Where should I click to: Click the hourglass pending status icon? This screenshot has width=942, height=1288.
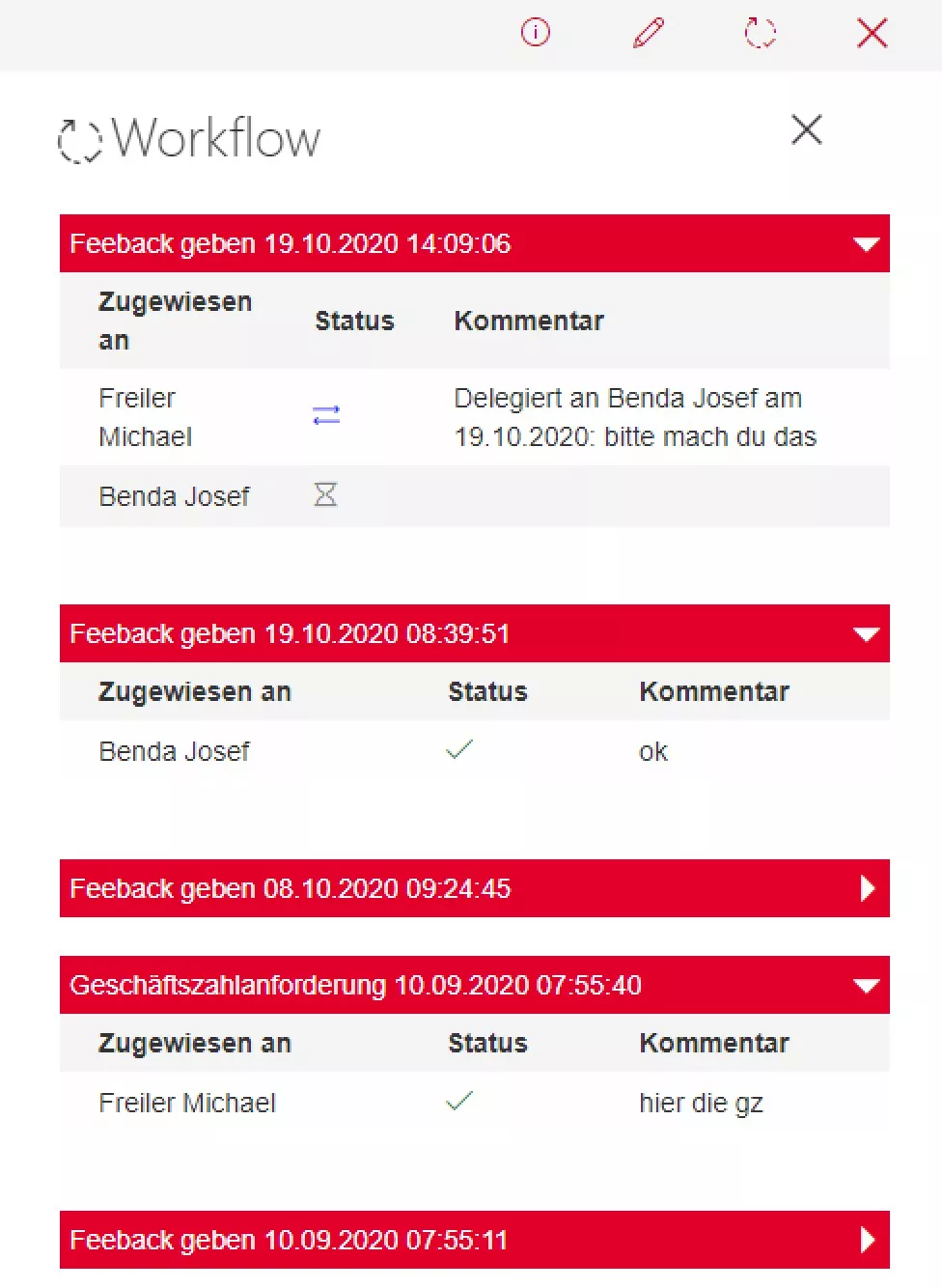pyautogui.click(x=326, y=495)
